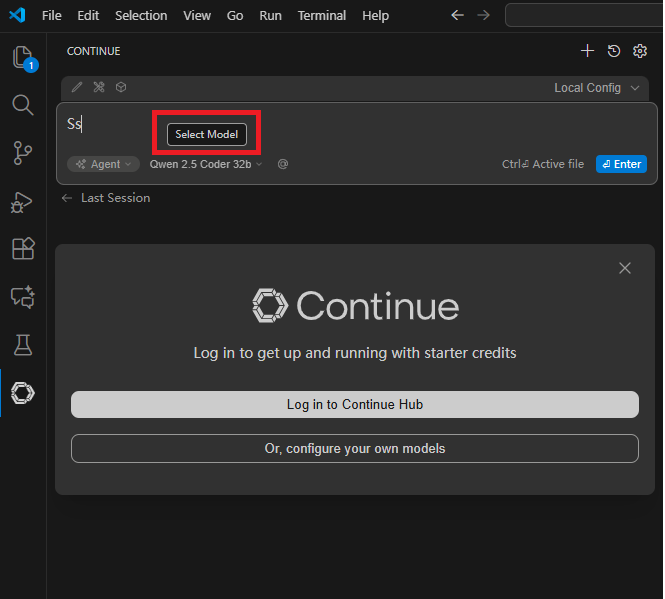Image resolution: width=665 pixels, height=599 pixels.
Task: Click Ctrl Active file option
Action: (x=543, y=164)
